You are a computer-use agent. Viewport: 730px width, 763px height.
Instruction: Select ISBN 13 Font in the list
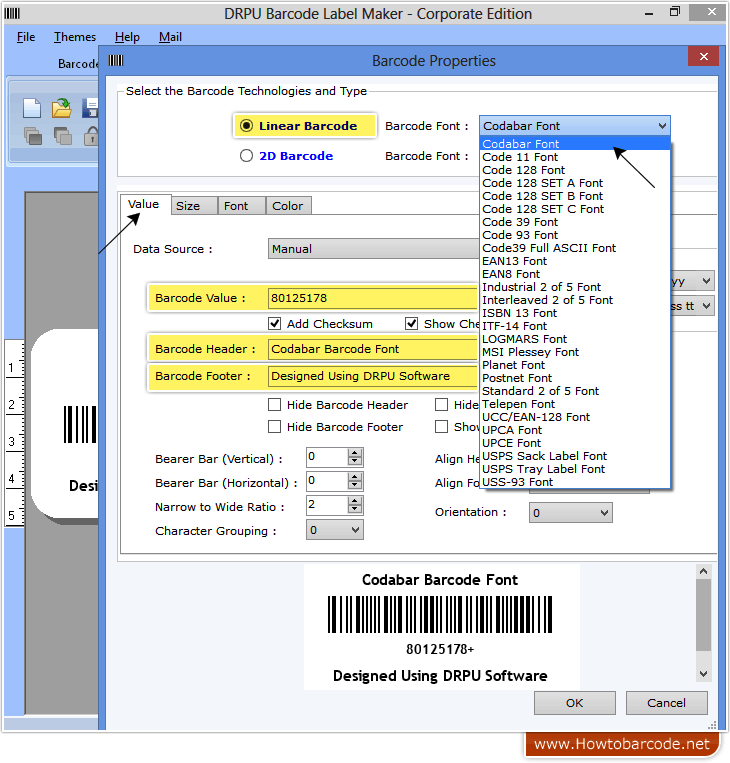575,313
